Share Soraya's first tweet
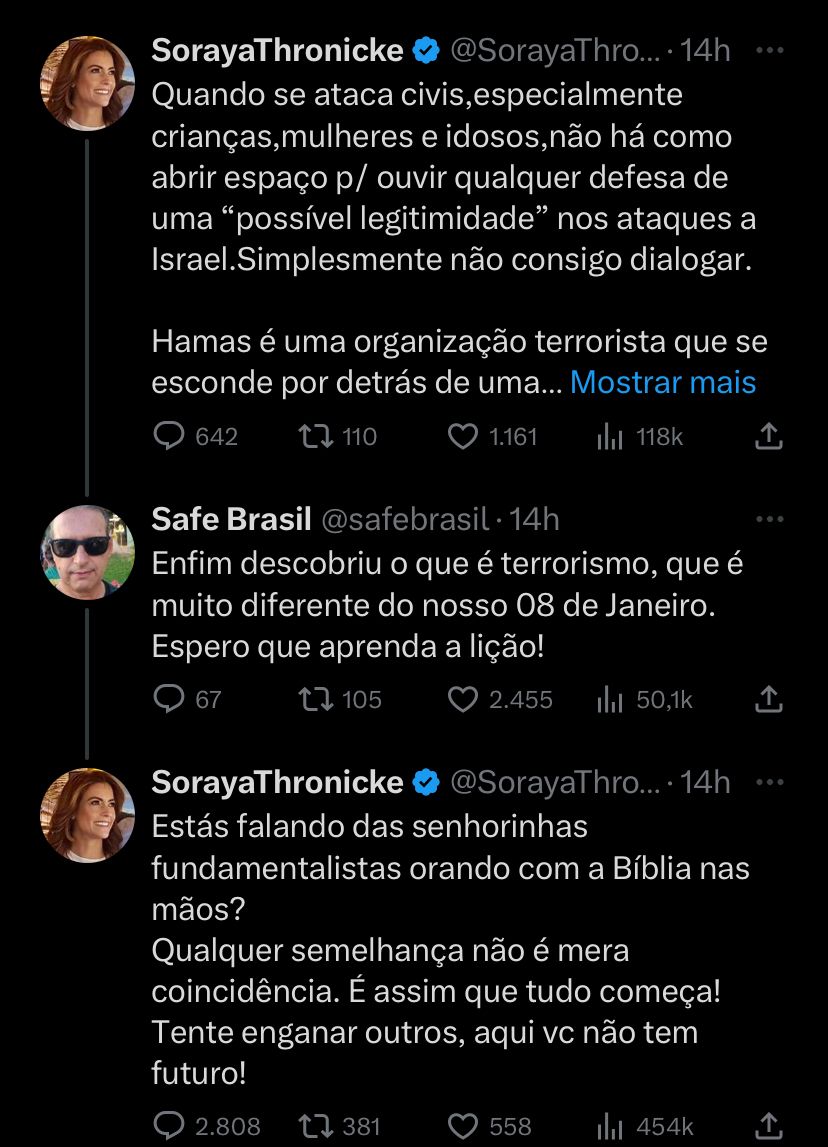 [768, 436]
